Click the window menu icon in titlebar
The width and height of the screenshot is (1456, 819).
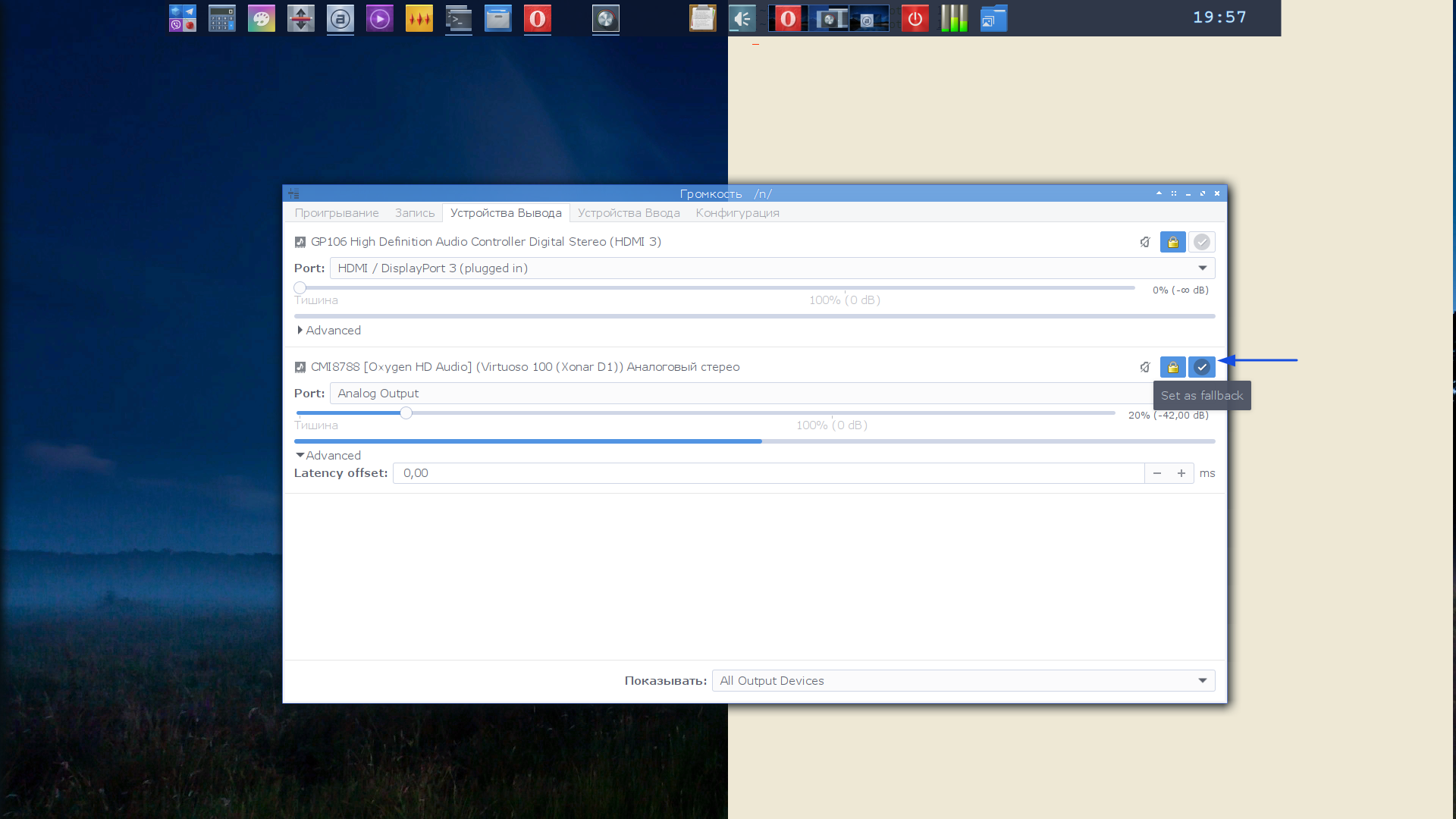point(294,194)
